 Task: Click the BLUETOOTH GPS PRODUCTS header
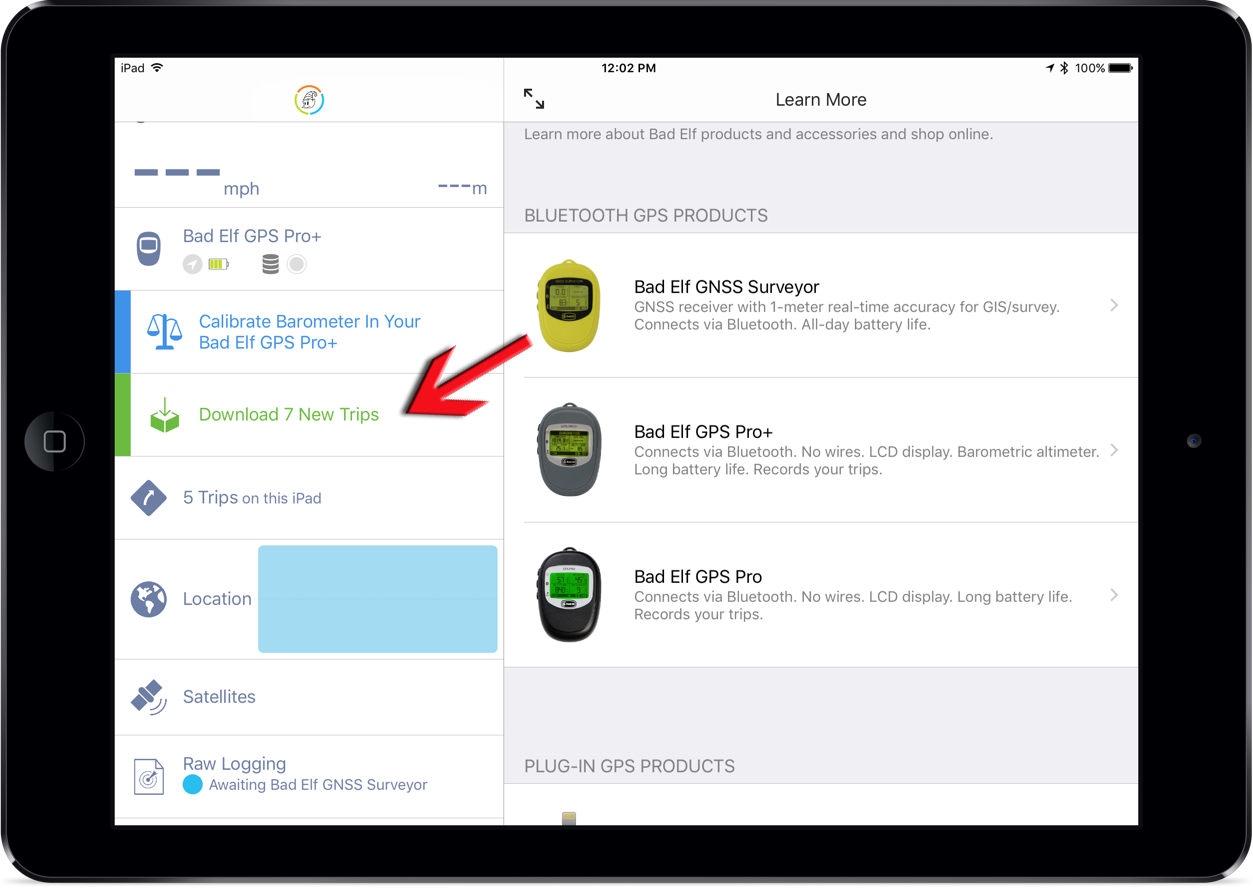(646, 216)
